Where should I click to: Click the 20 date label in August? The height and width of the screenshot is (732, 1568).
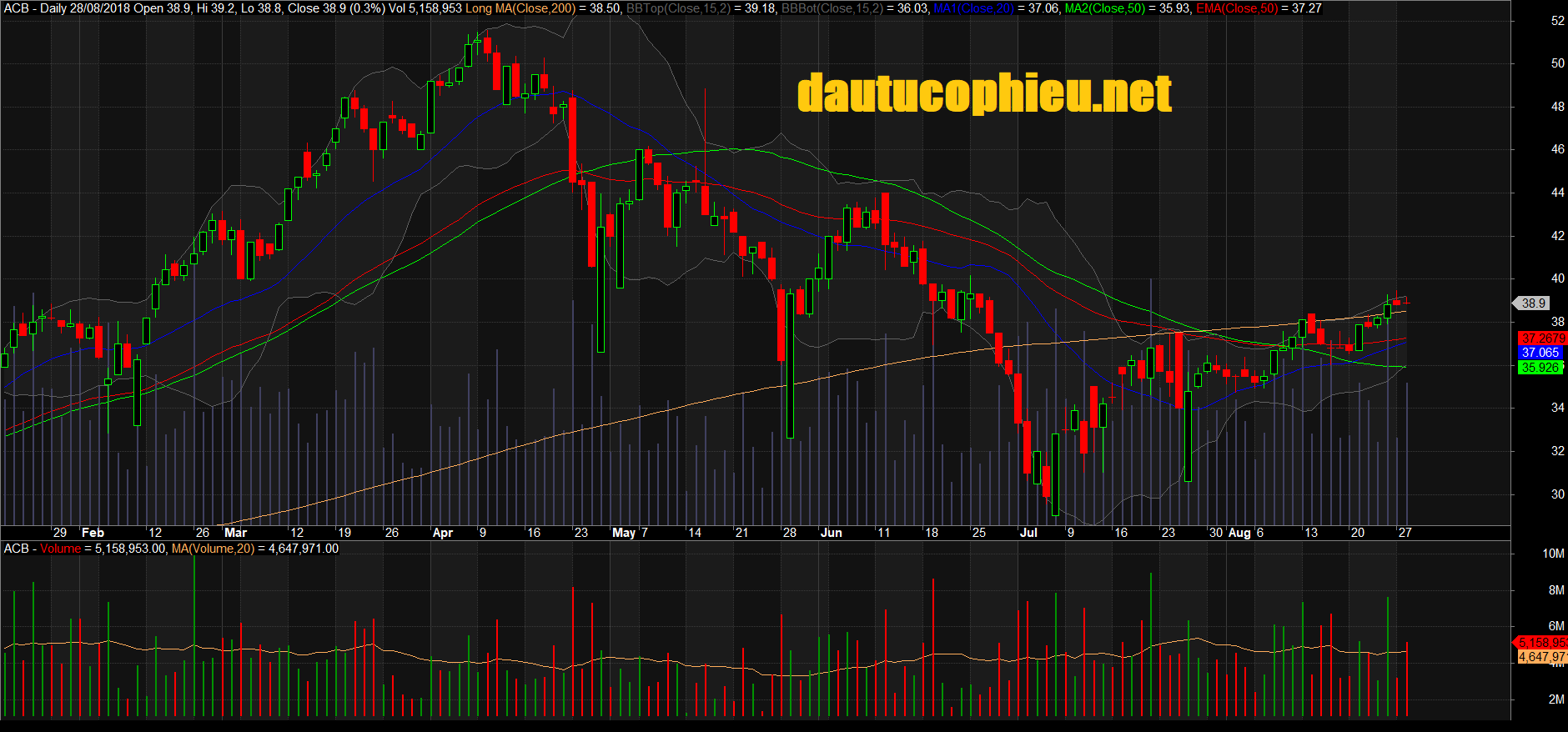(x=1358, y=533)
